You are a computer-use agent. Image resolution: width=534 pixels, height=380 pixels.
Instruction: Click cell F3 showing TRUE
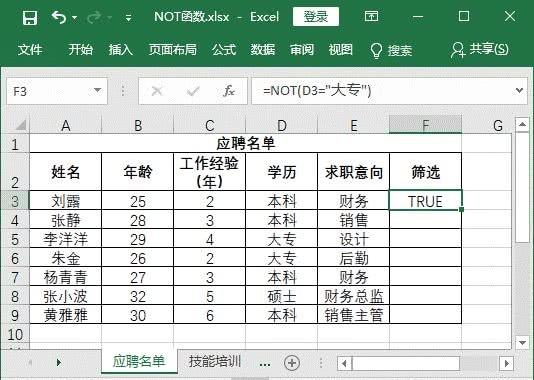(x=425, y=201)
